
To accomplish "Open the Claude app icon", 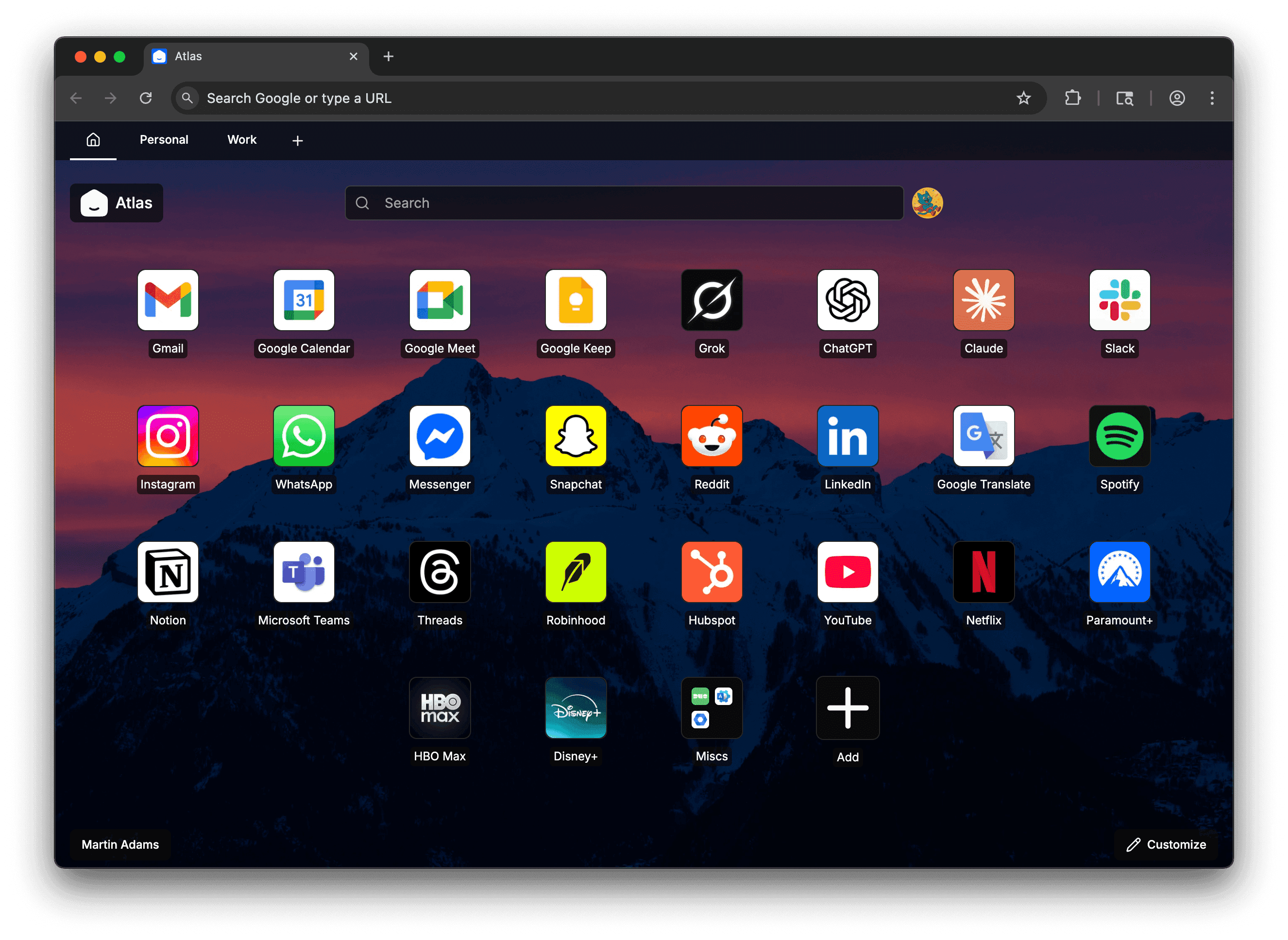I will (x=983, y=300).
